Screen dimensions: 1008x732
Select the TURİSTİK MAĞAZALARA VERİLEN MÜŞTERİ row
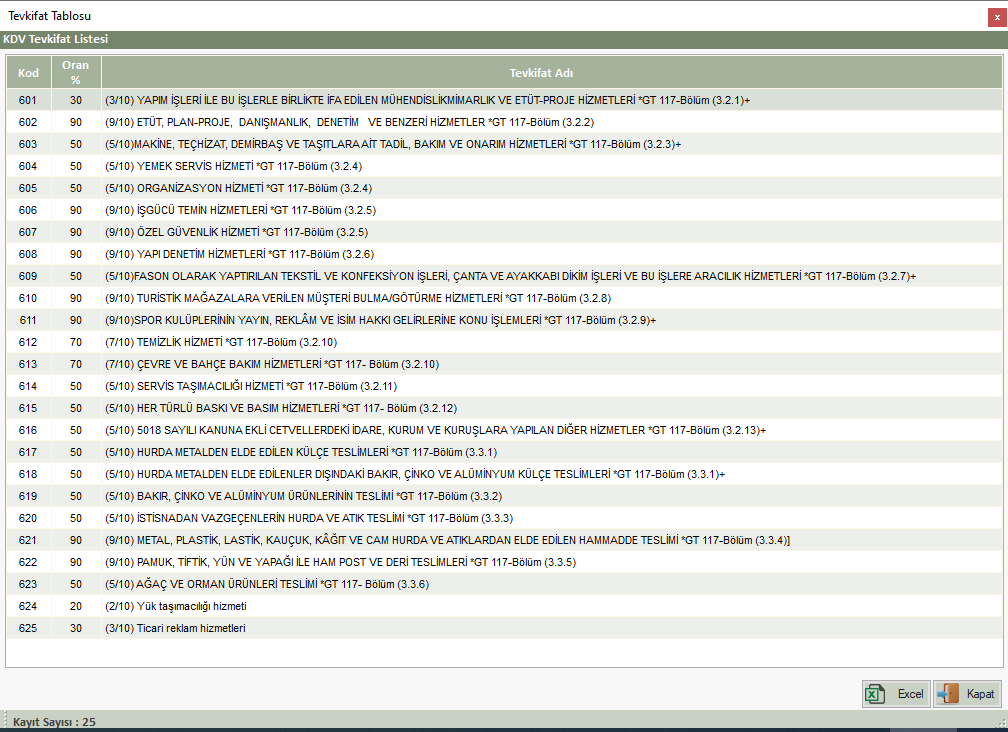point(505,298)
